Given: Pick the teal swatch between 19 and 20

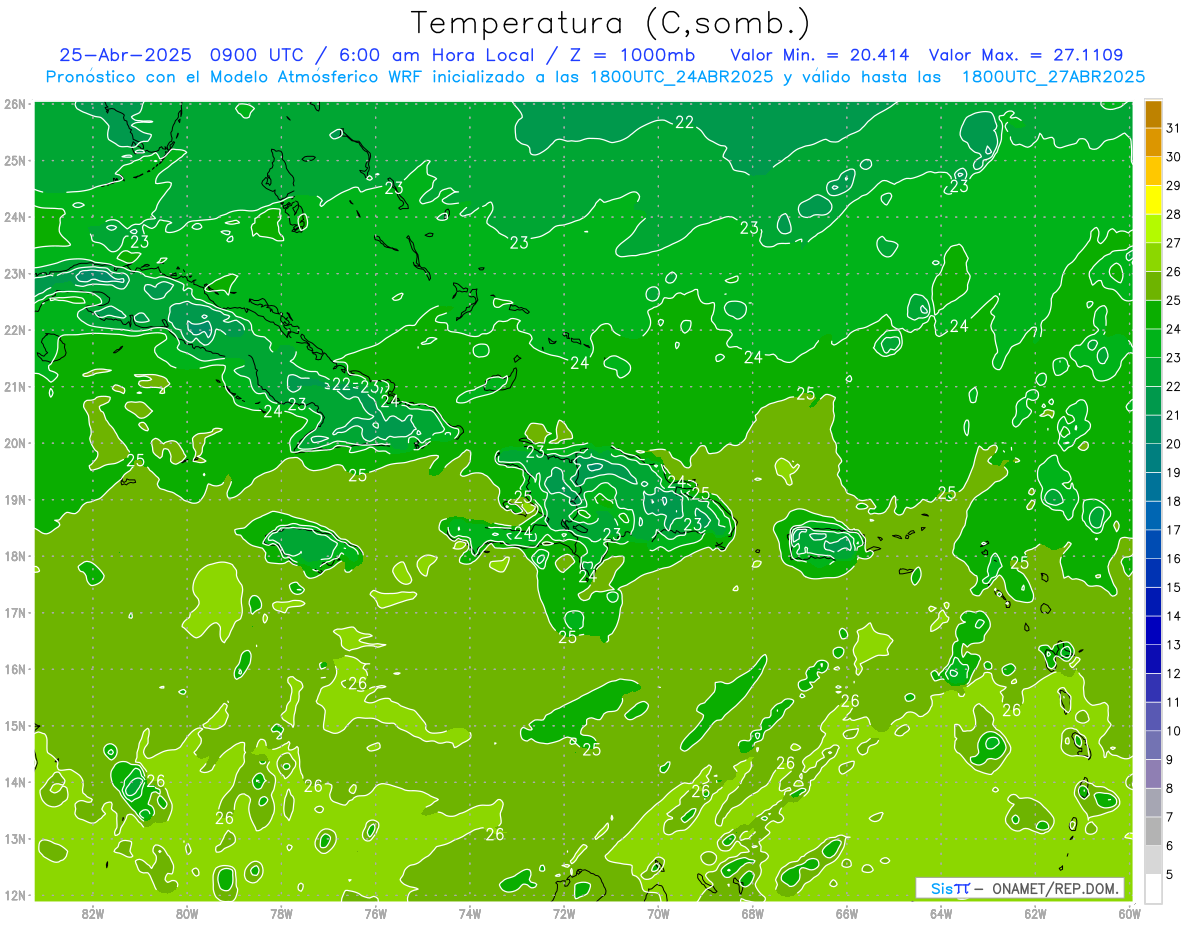Looking at the screenshot, I should tap(1153, 458).
